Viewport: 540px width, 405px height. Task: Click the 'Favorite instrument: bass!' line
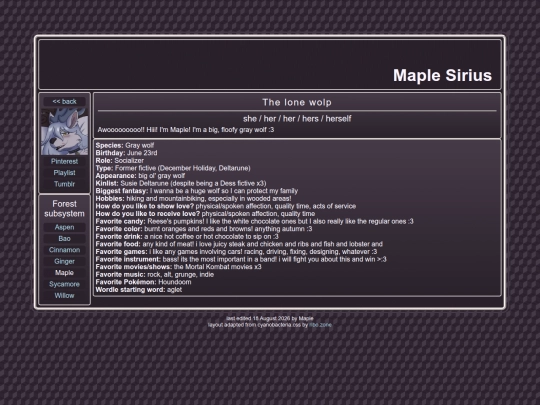241,259
